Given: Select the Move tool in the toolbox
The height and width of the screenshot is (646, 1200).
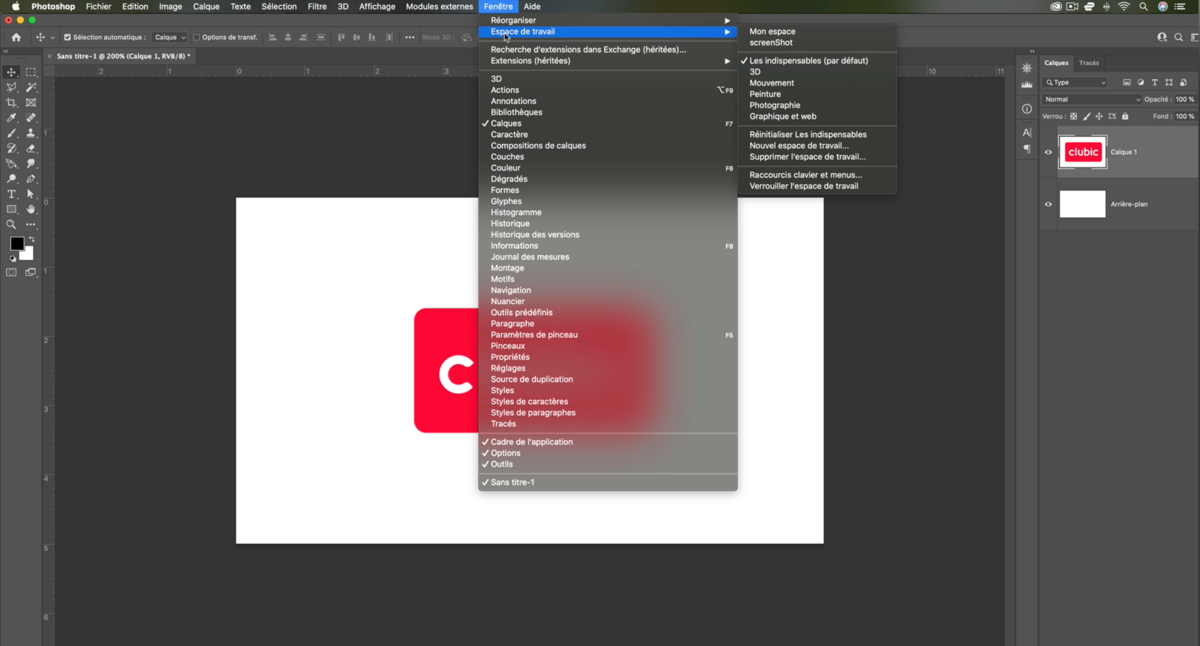Looking at the screenshot, I should 12,72.
